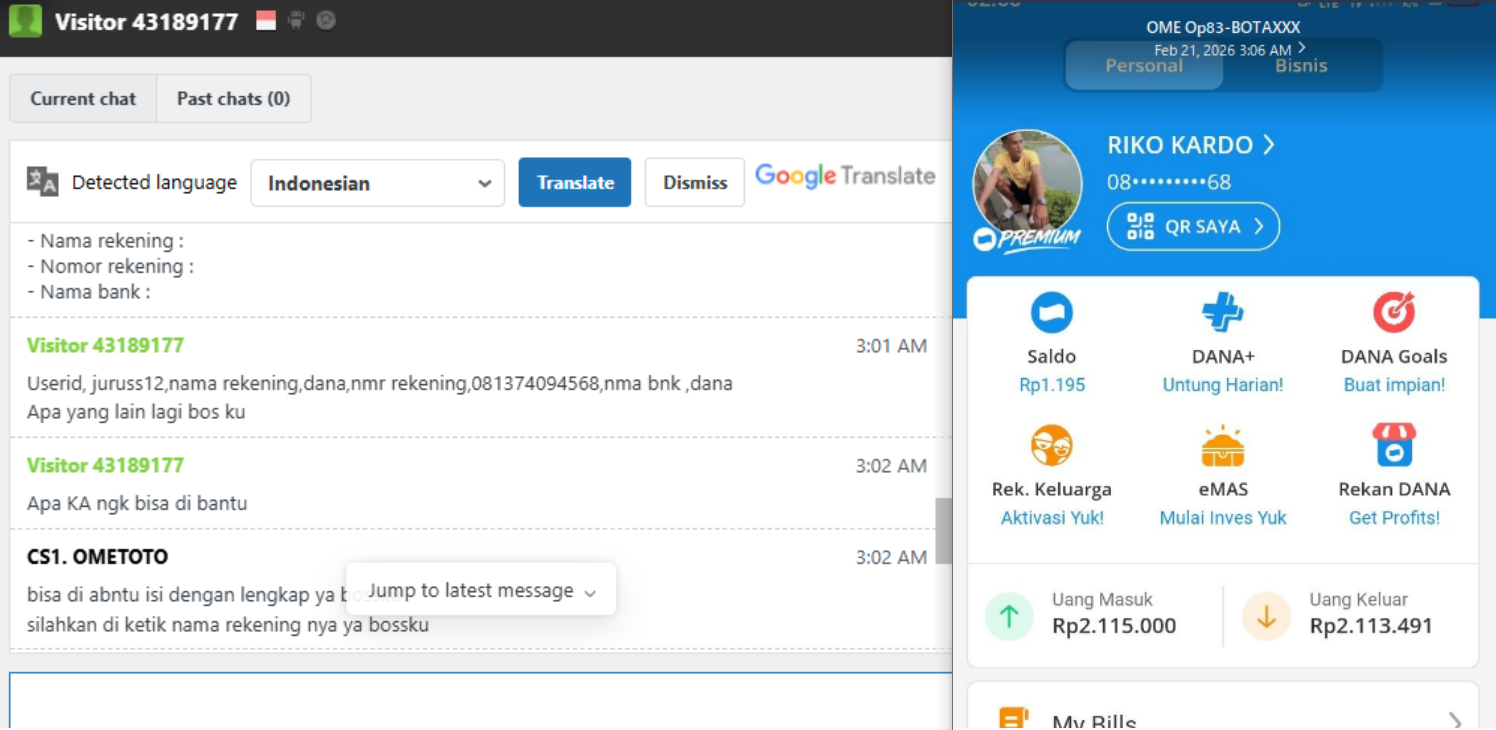Image resolution: width=1496 pixels, height=730 pixels.
Task: Click the Jump to latest message button
Action: [481, 590]
